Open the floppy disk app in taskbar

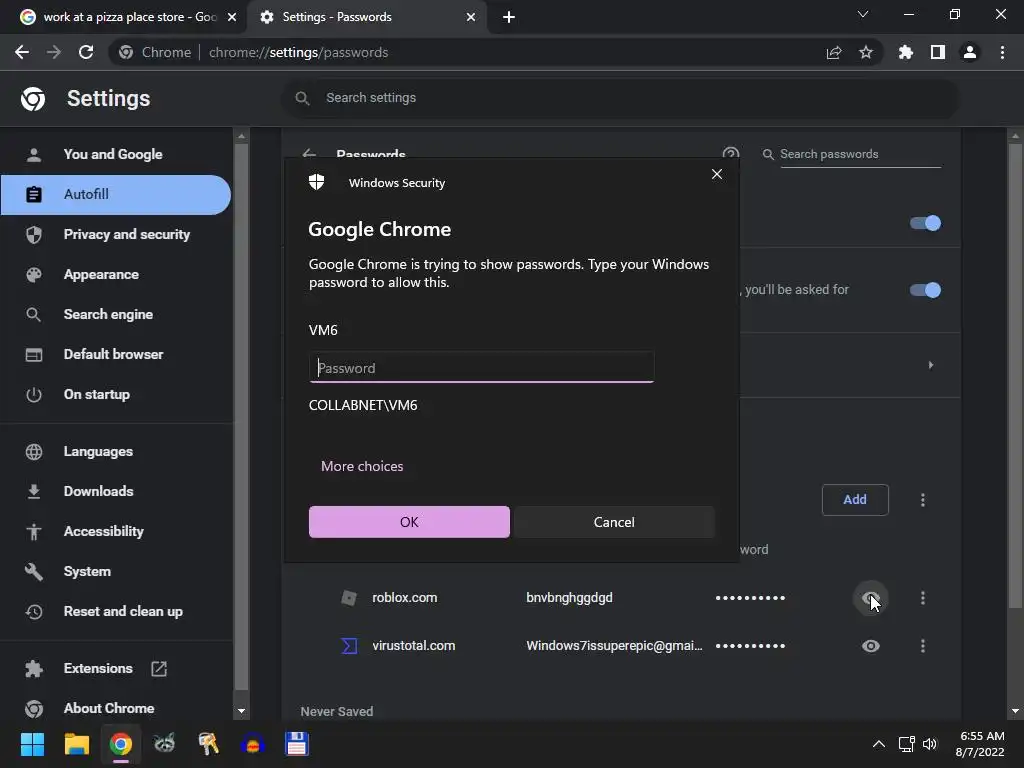(x=296, y=744)
